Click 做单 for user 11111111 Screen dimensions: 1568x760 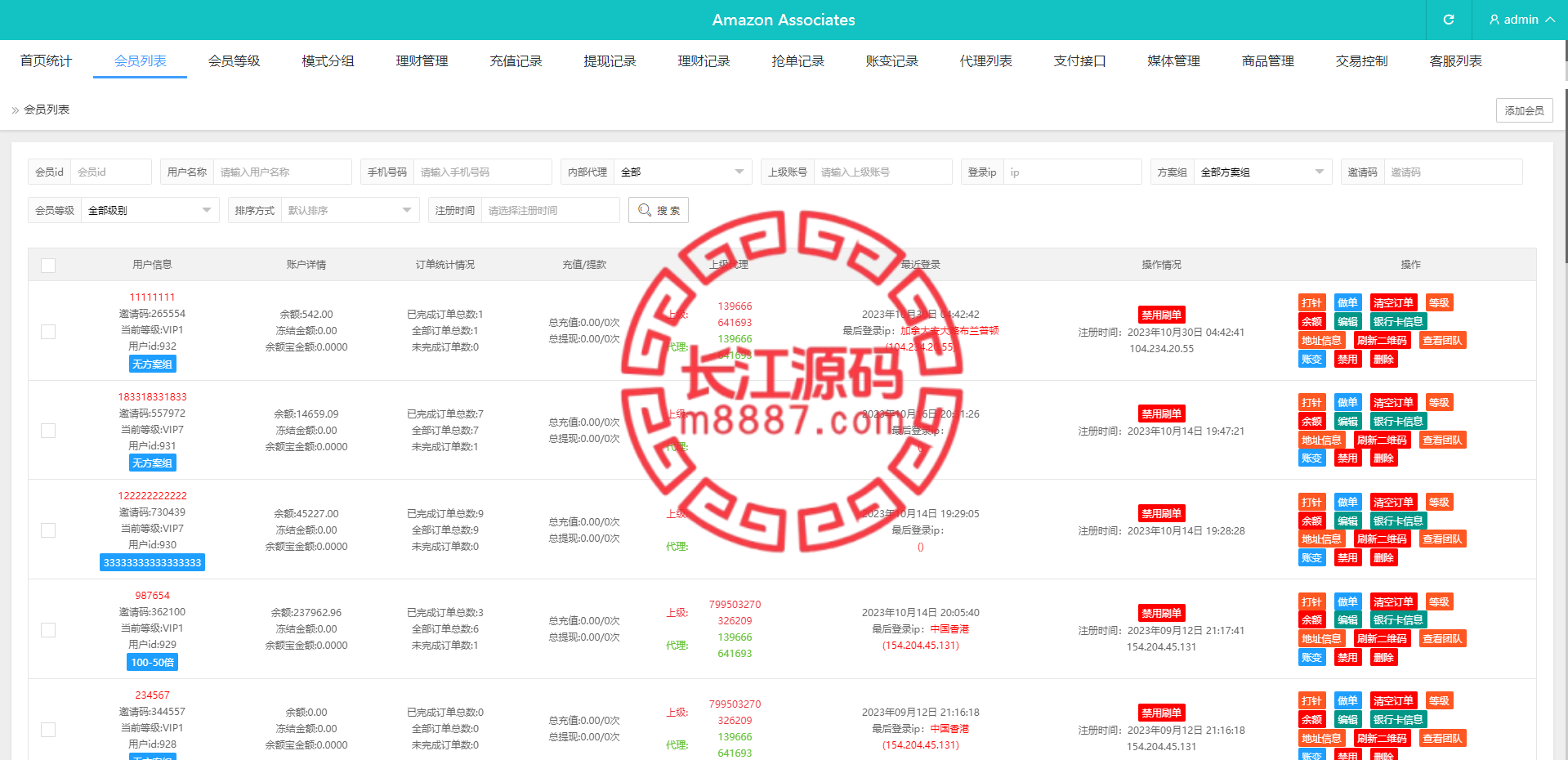coord(1347,302)
